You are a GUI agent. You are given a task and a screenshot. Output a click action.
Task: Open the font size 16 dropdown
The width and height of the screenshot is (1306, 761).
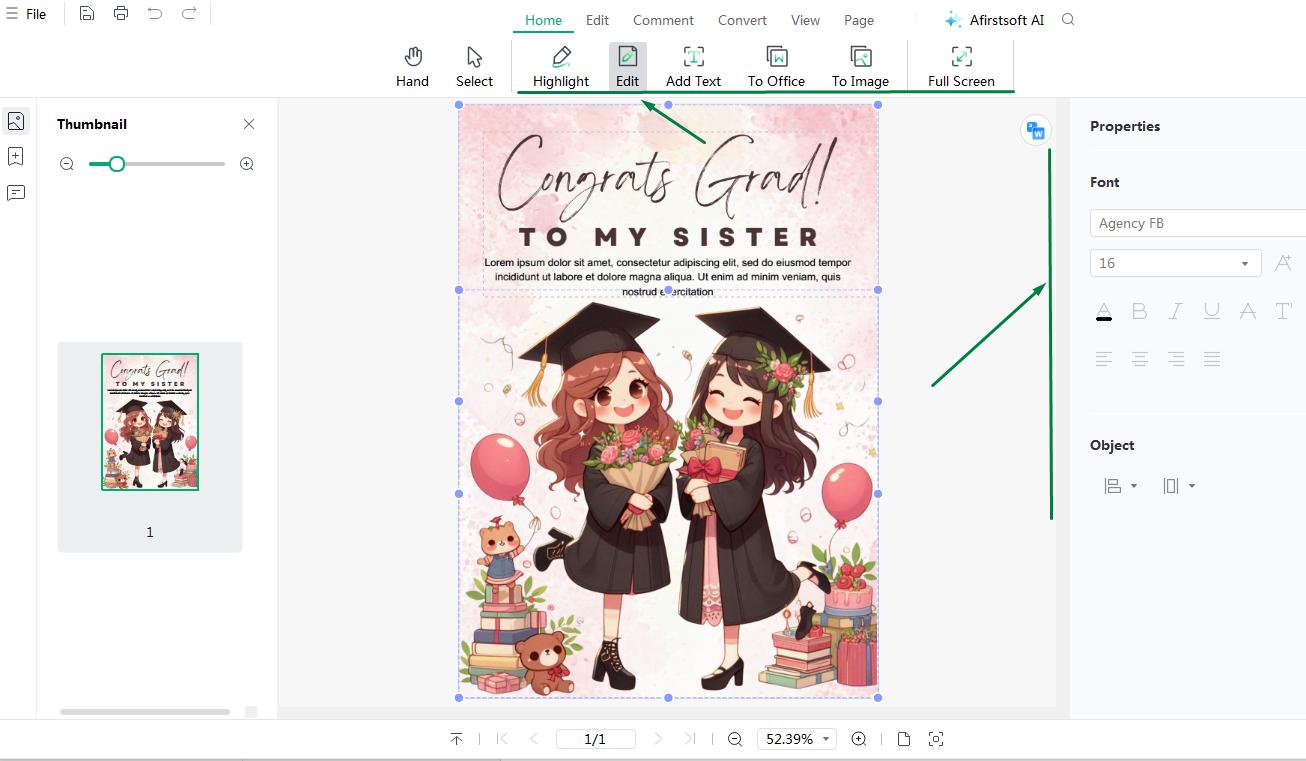coord(1176,263)
